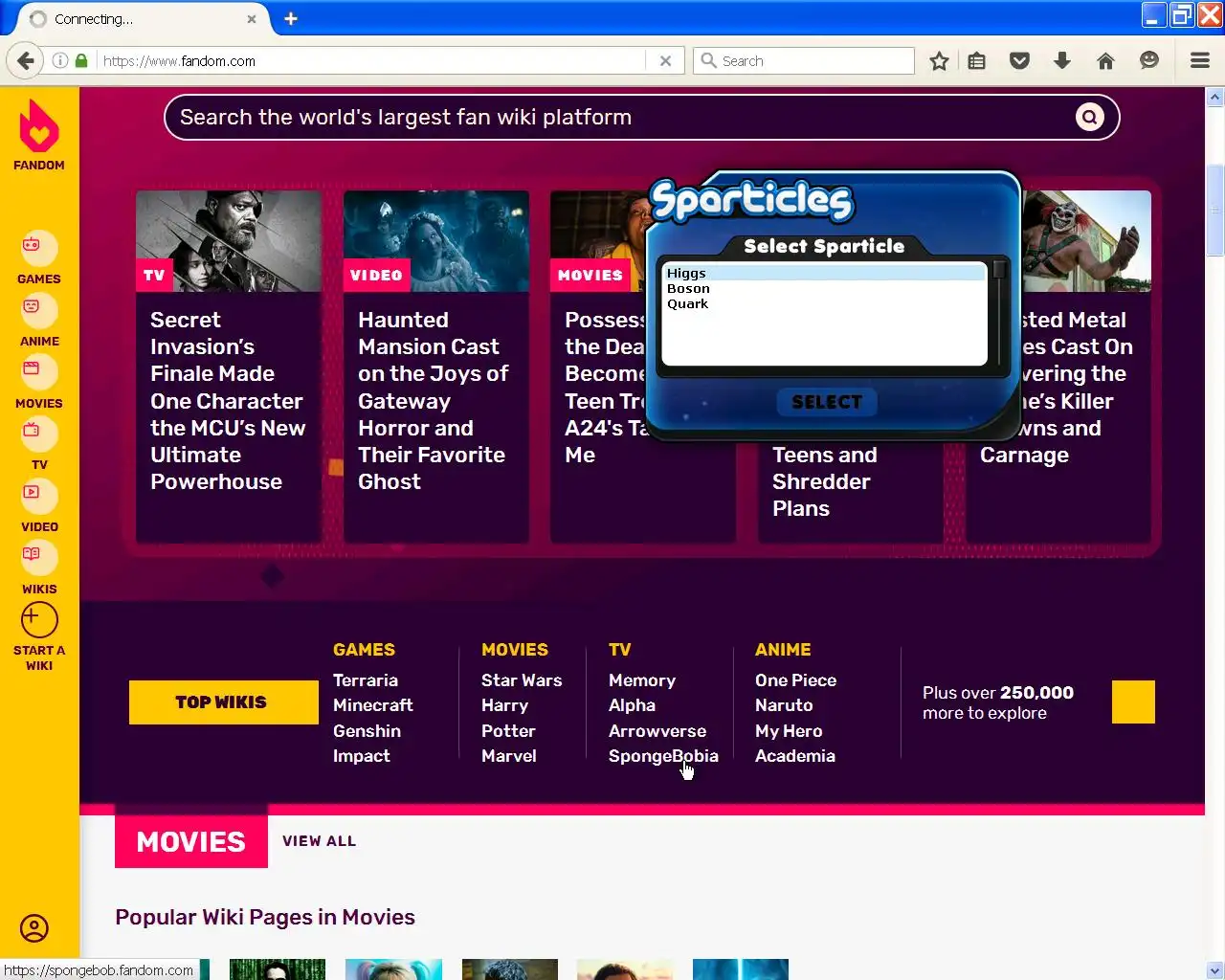Click the MOVIES section heading banner
This screenshot has height=980, width=1225.
pyautogui.click(x=191, y=841)
